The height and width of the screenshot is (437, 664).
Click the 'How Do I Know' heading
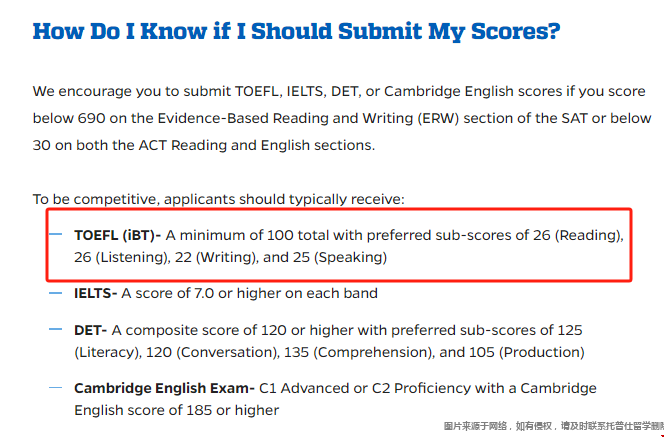click(x=296, y=31)
